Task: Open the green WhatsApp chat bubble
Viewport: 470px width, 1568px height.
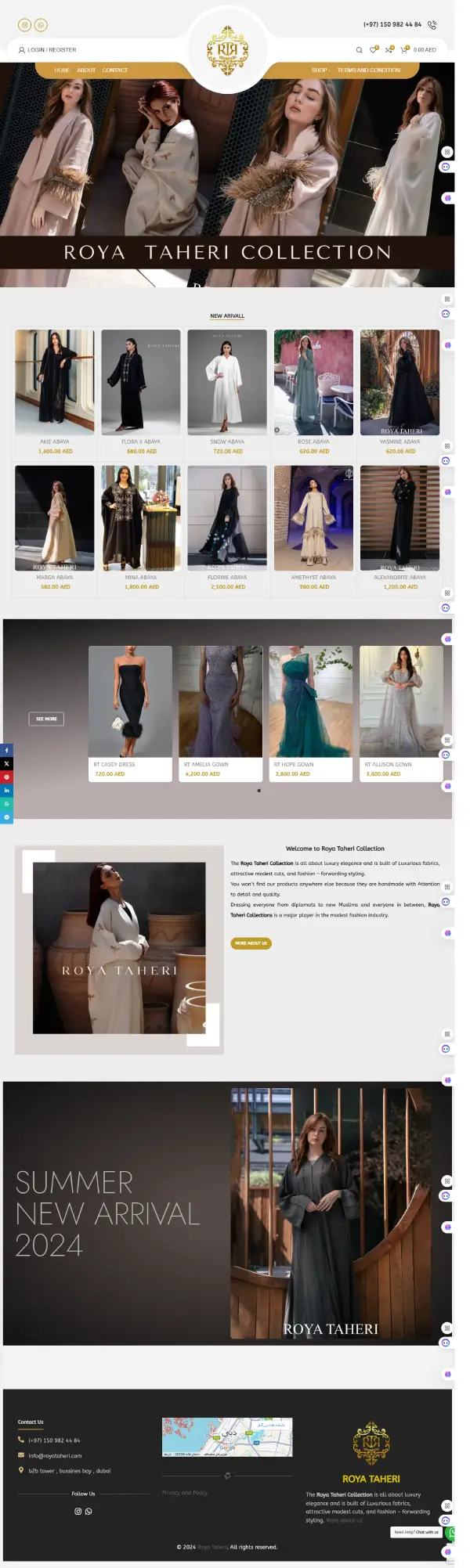Action: tap(451, 1533)
